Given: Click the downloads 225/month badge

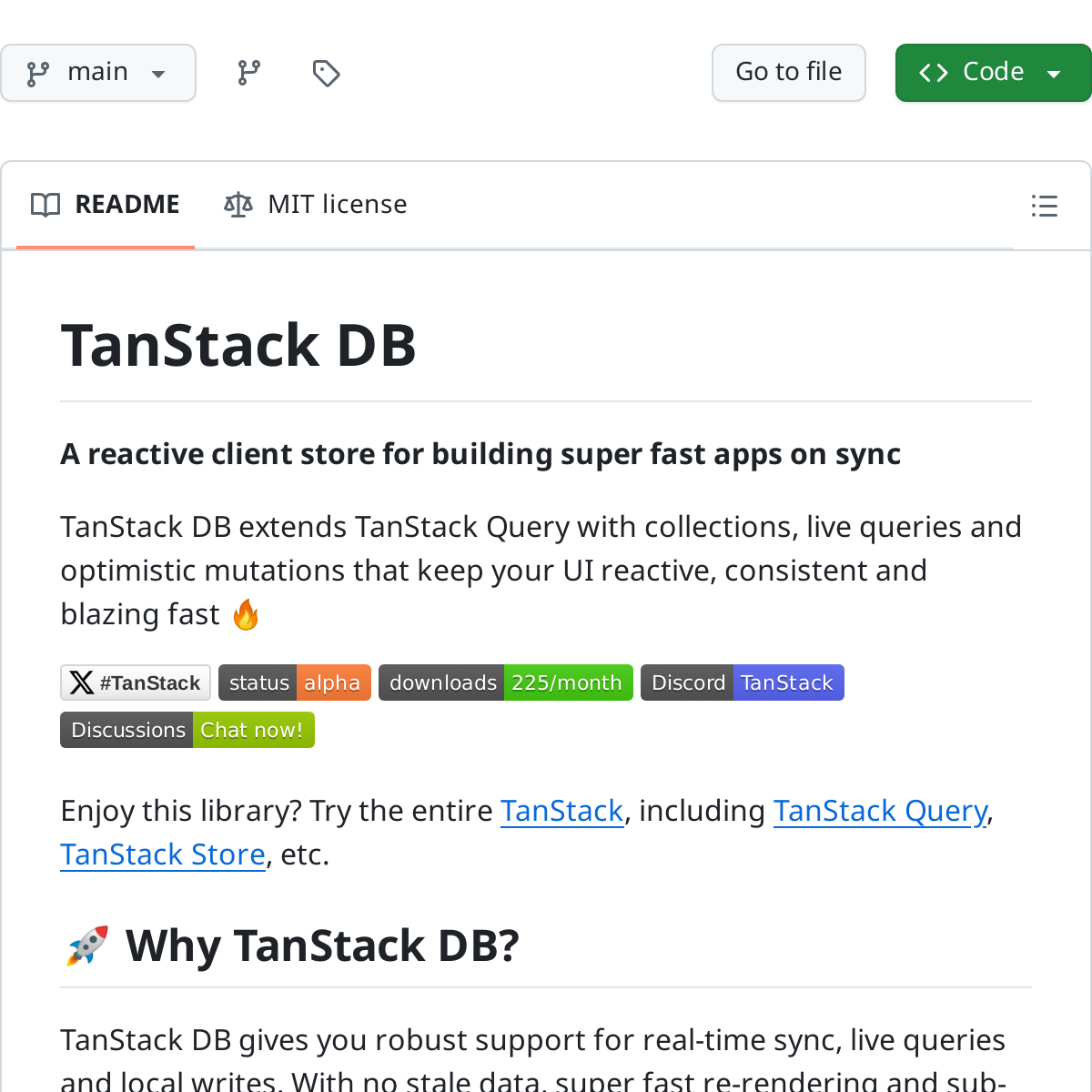Looking at the screenshot, I should tap(505, 682).
